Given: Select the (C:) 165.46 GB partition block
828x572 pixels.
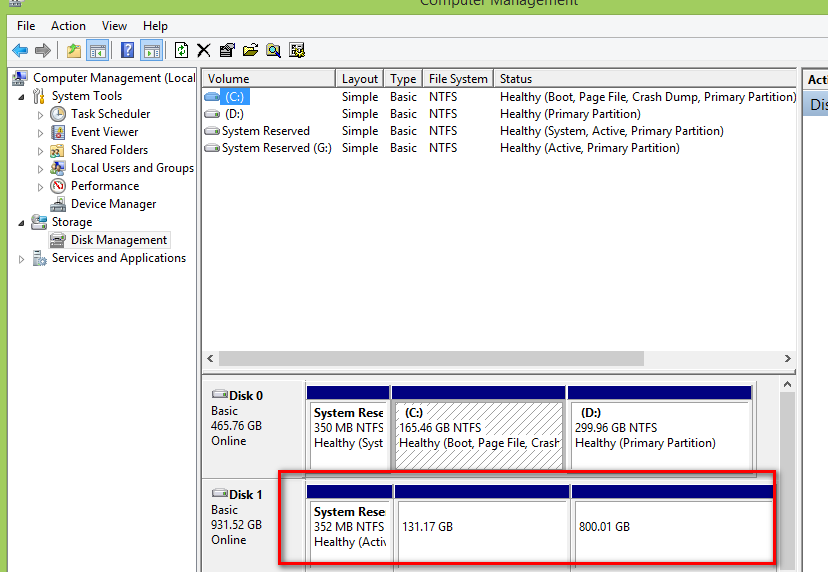Looking at the screenshot, I should (478, 428).
